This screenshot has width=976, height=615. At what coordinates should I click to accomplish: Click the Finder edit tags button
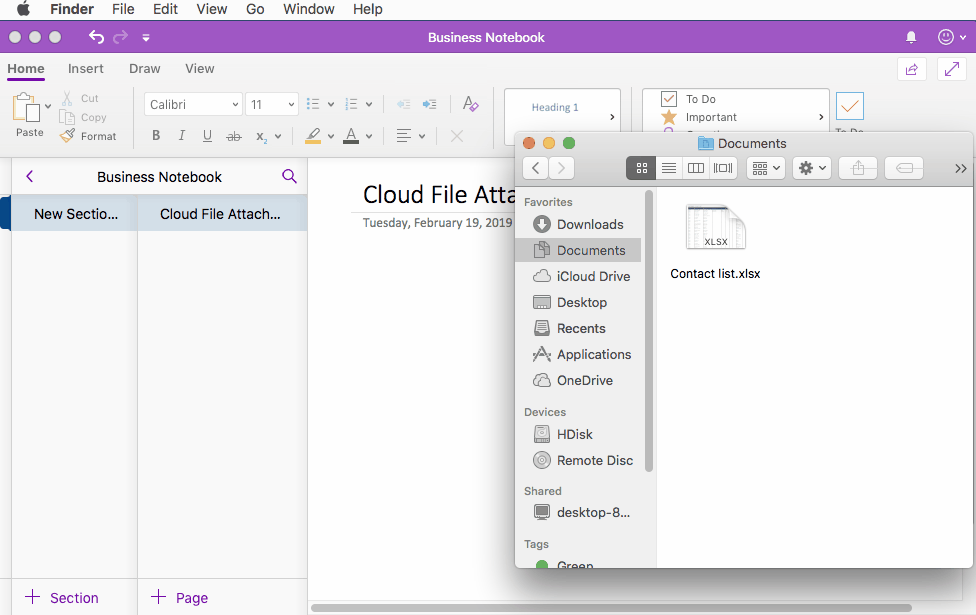tap(904, 168)
